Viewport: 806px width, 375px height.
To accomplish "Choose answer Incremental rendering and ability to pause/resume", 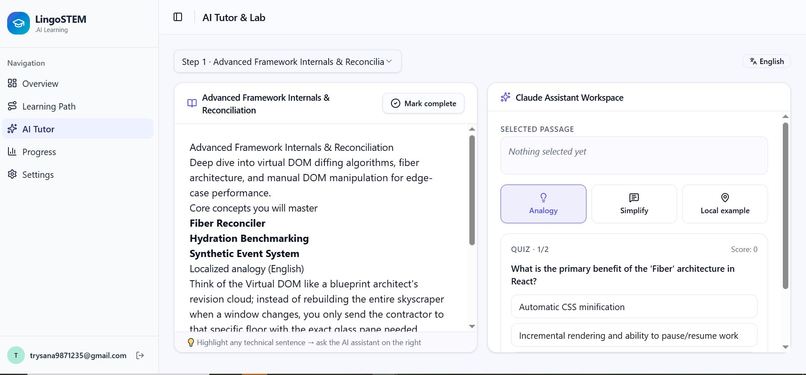I will pyautogui.click(x=634, y=335).
